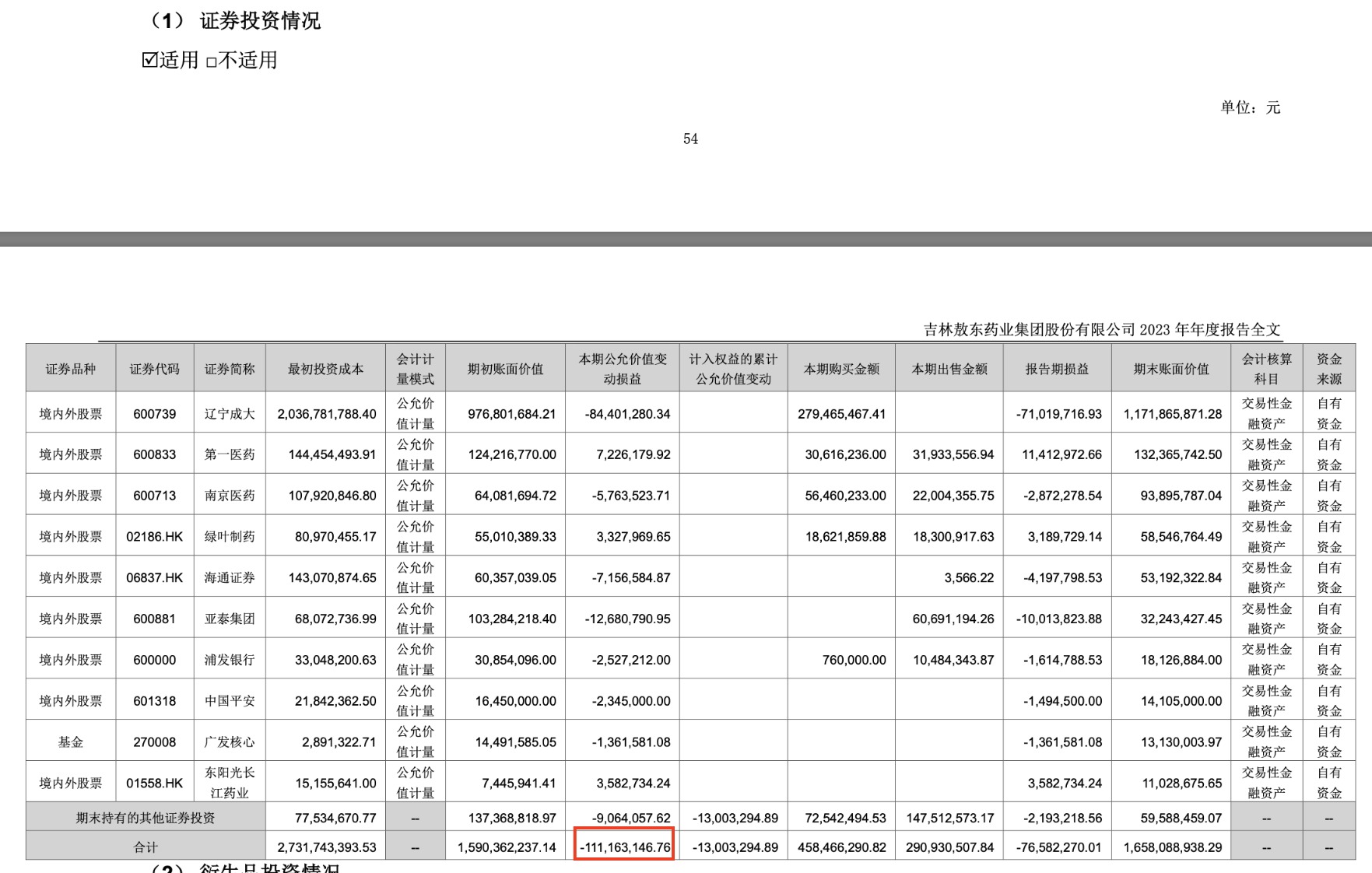Select the 海通证券 security name cell
1372x873 pixels.
[x=230, y=578]
